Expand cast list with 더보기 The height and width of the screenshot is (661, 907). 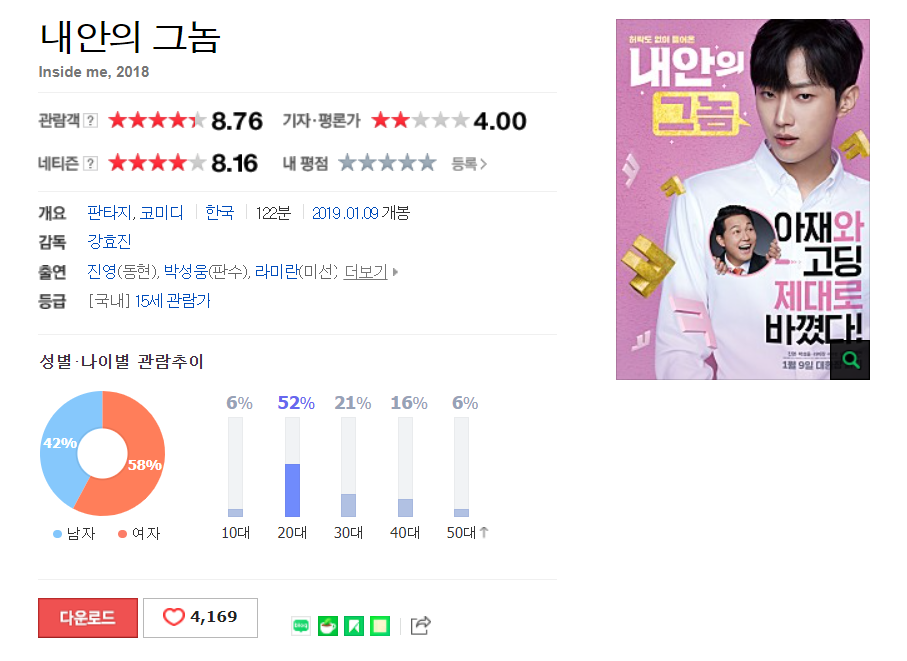371,271
